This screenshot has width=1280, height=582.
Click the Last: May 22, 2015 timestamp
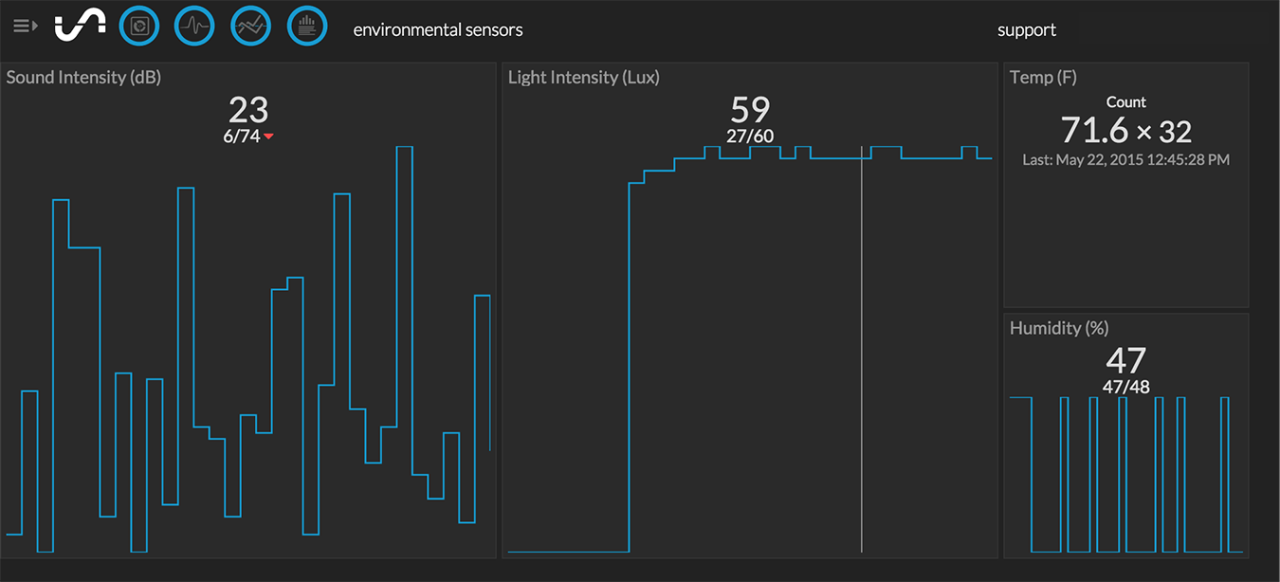1125,159
